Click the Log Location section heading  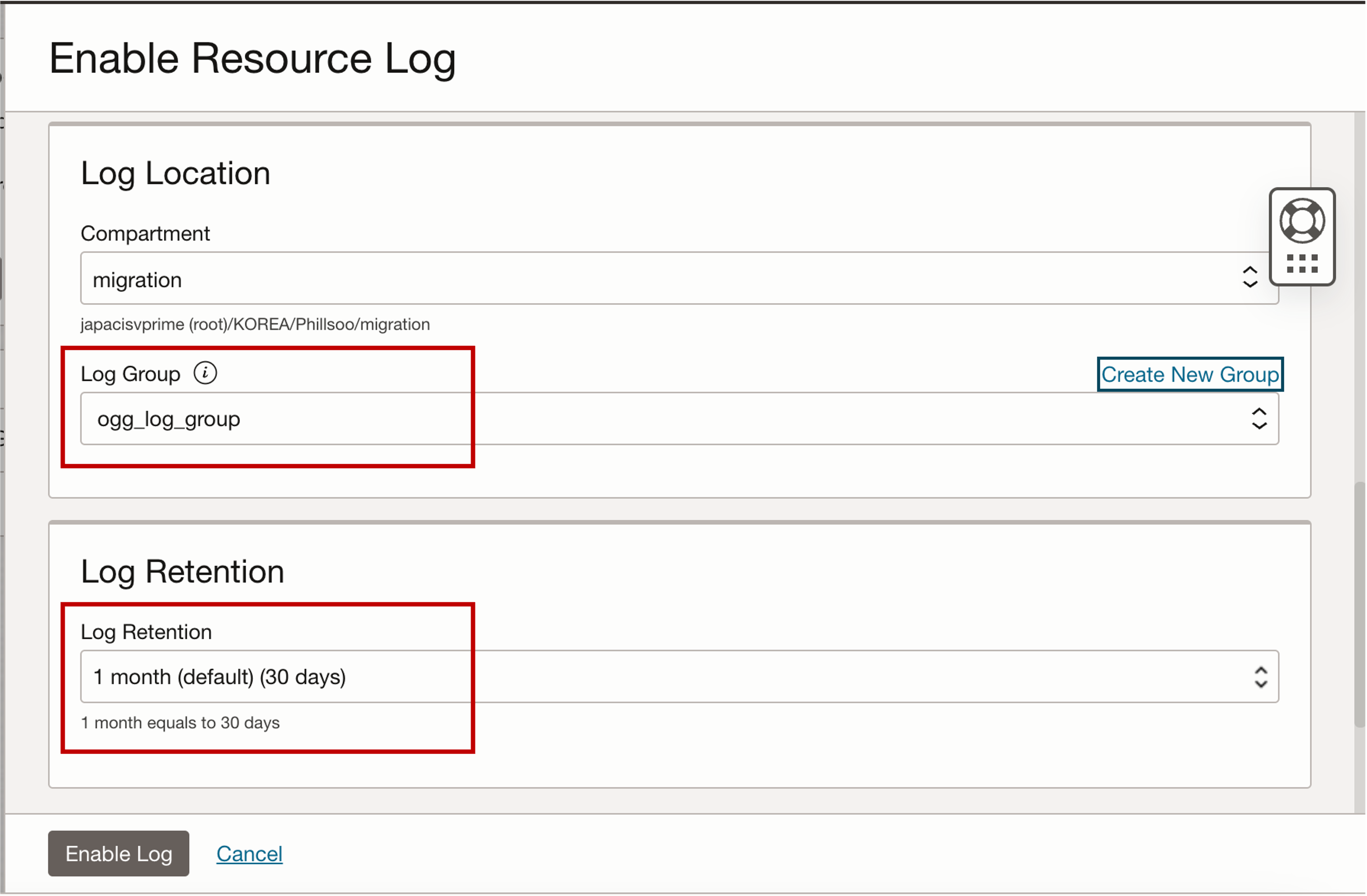coord(175,173)
